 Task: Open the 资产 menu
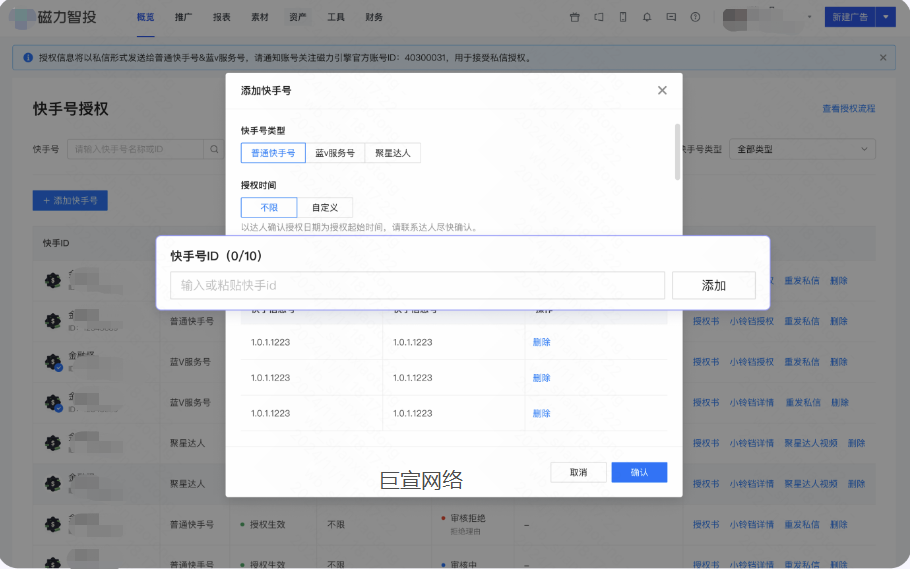298,17
